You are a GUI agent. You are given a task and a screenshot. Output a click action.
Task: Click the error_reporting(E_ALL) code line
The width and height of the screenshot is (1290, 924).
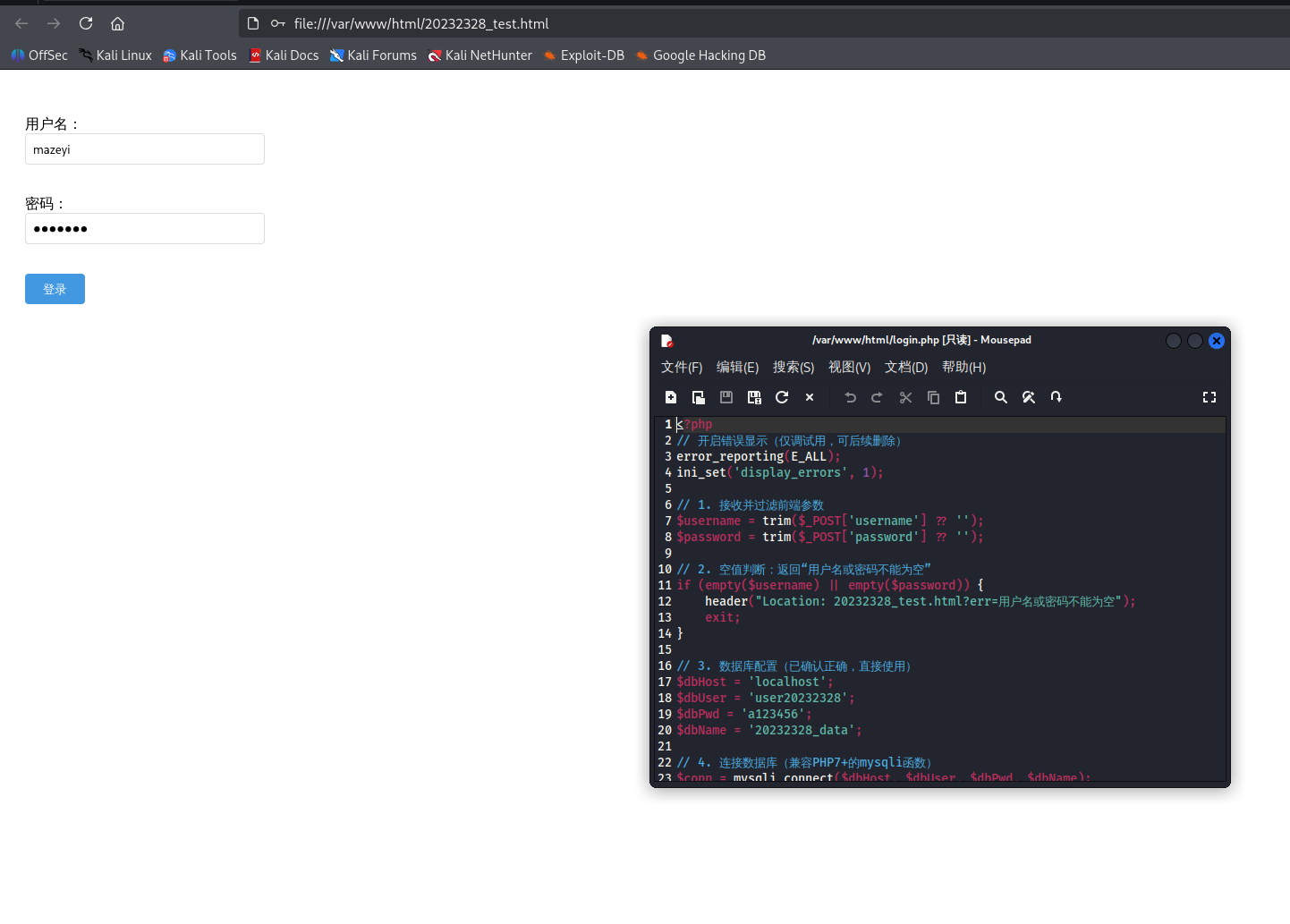pyautogui.click(x=759, y=457)
